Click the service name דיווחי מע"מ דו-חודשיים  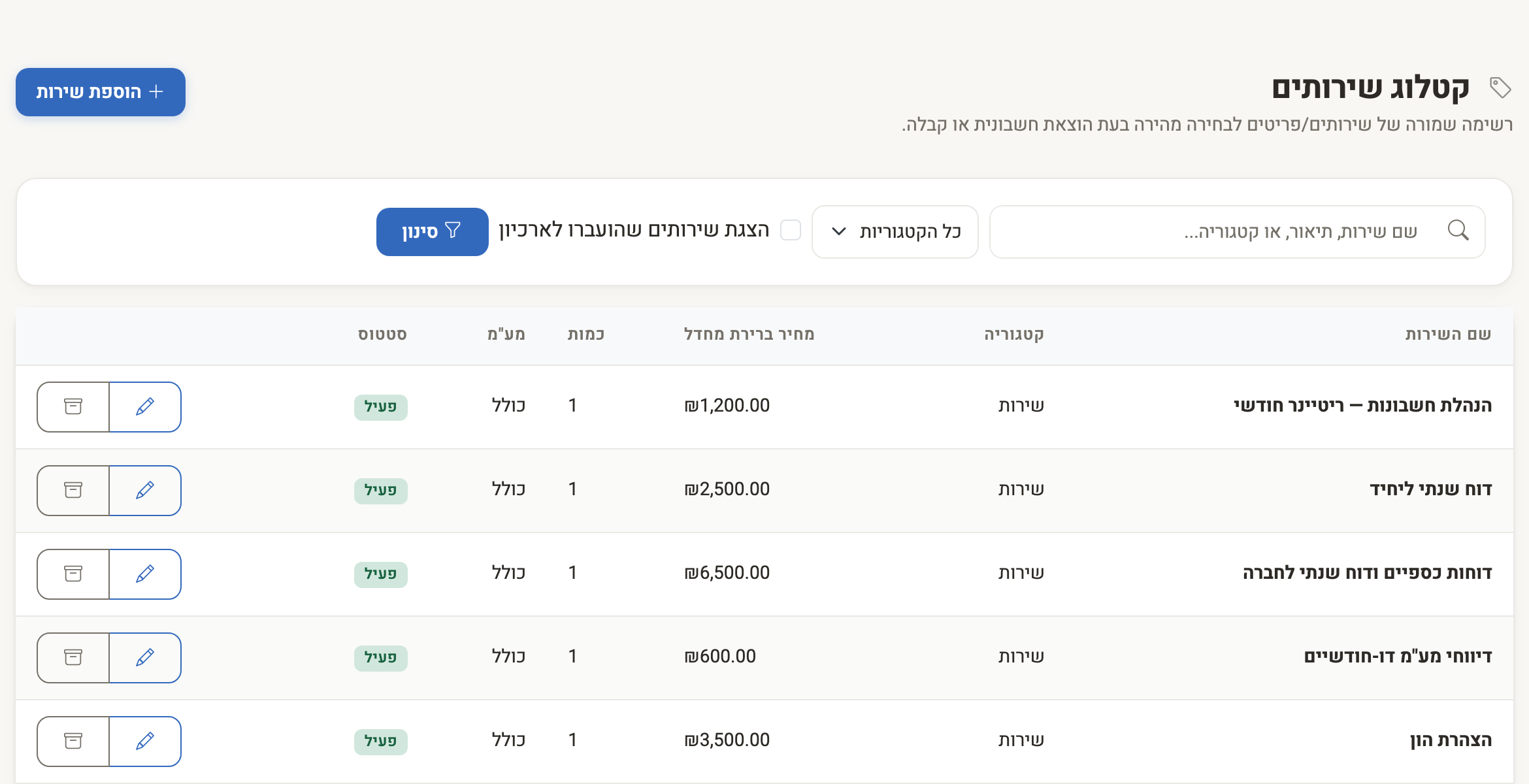[1398, 657]
